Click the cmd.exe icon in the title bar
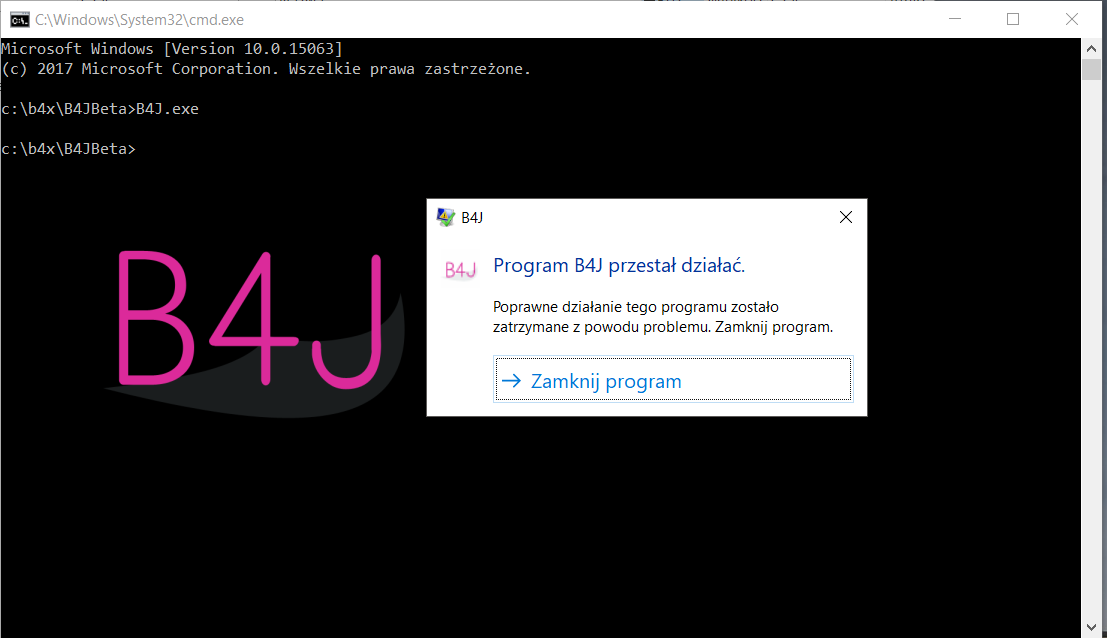 pos(20,20)
